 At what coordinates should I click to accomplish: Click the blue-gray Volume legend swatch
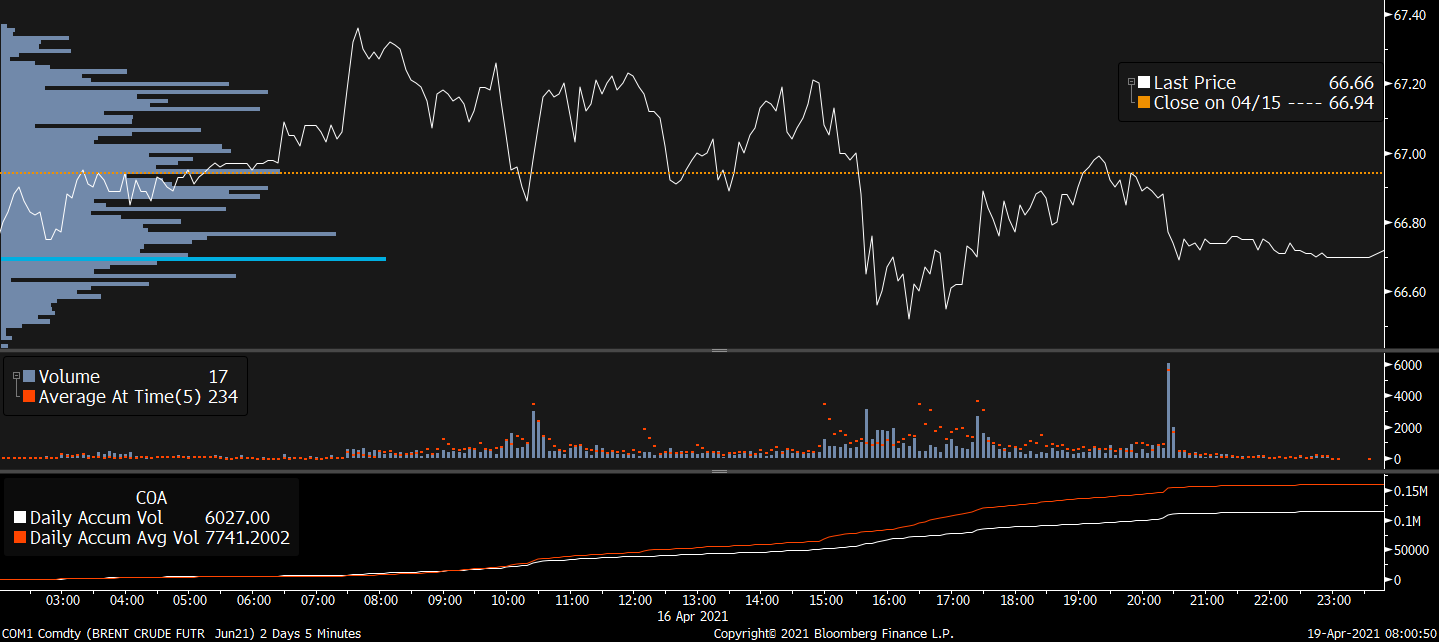click(28, 377)
